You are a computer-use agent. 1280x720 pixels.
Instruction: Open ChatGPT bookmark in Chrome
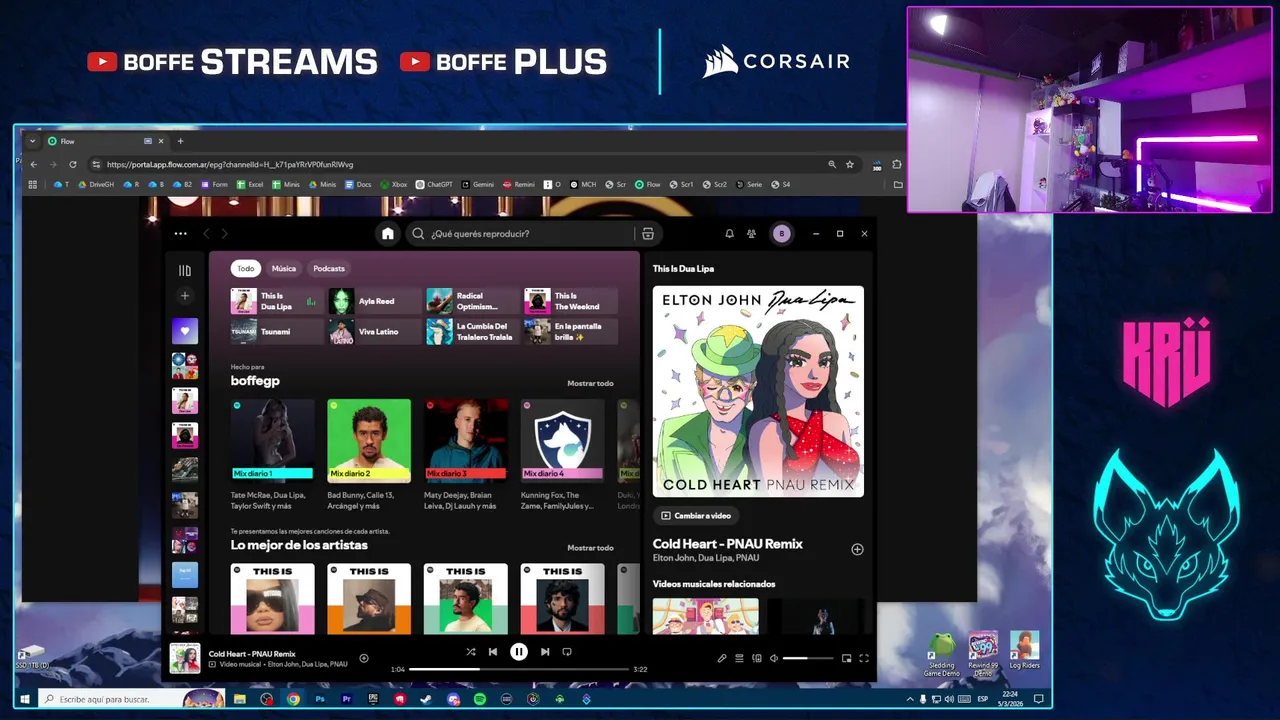433,184
